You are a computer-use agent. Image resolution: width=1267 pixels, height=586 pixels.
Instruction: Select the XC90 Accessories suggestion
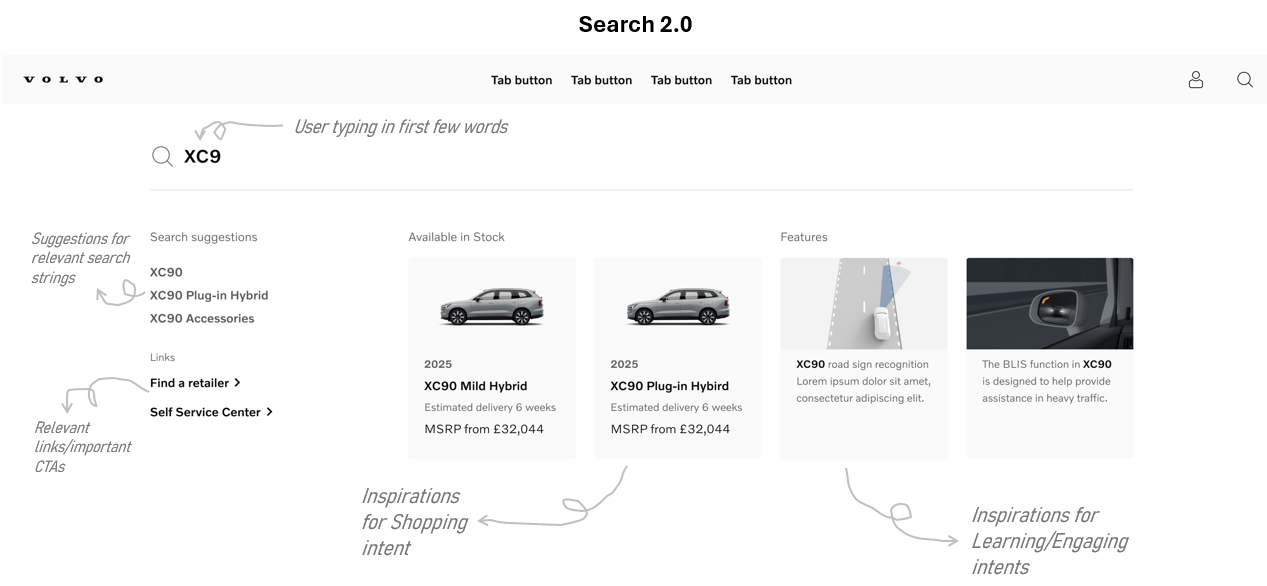202,318
